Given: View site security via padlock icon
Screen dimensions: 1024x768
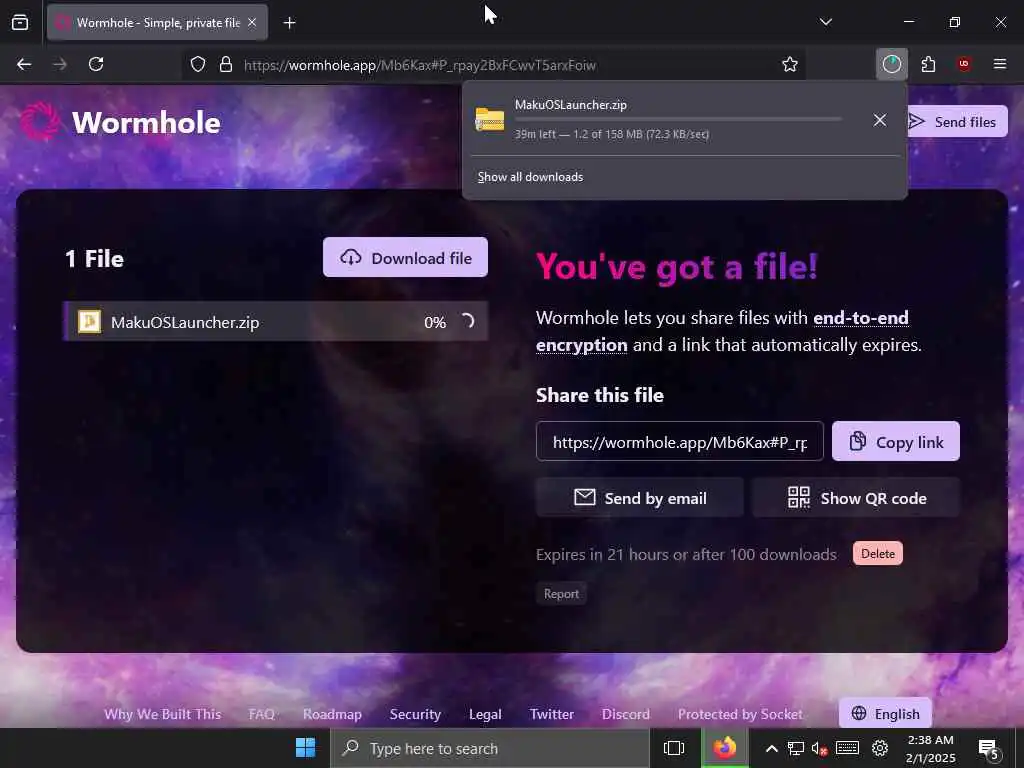Looking at the screenshot, I should [226, 64].
